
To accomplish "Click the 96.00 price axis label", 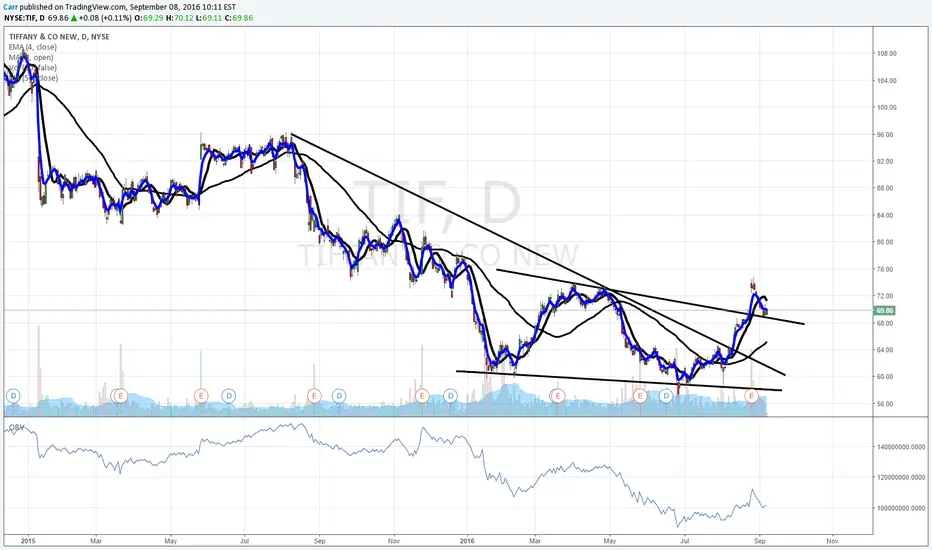I will click(884, 135).
